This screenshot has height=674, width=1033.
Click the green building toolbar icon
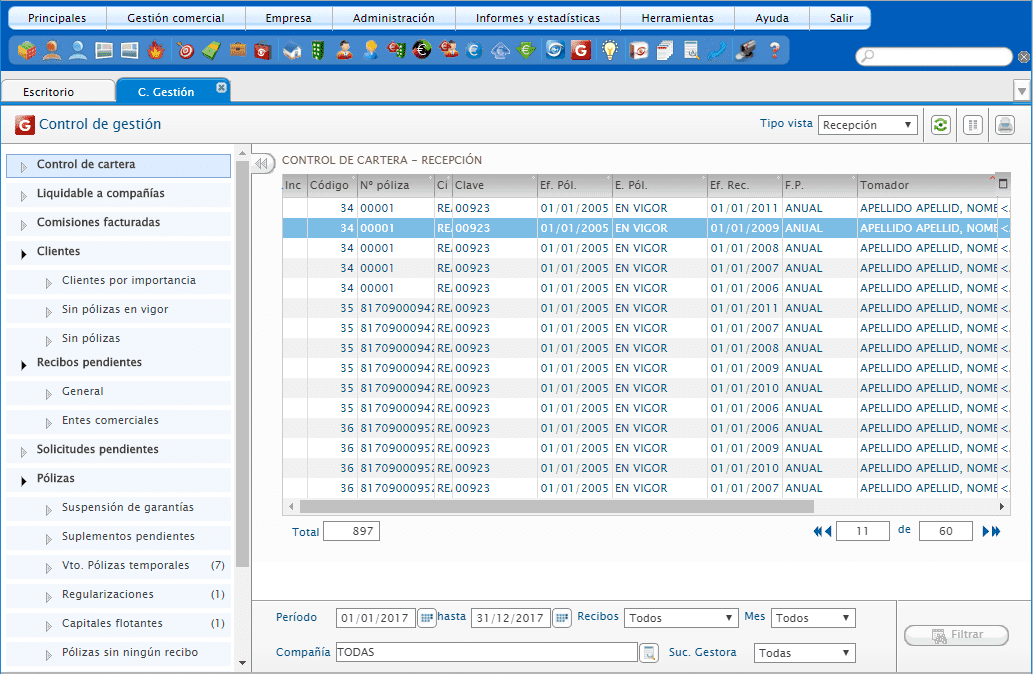[x=318, y=50]
